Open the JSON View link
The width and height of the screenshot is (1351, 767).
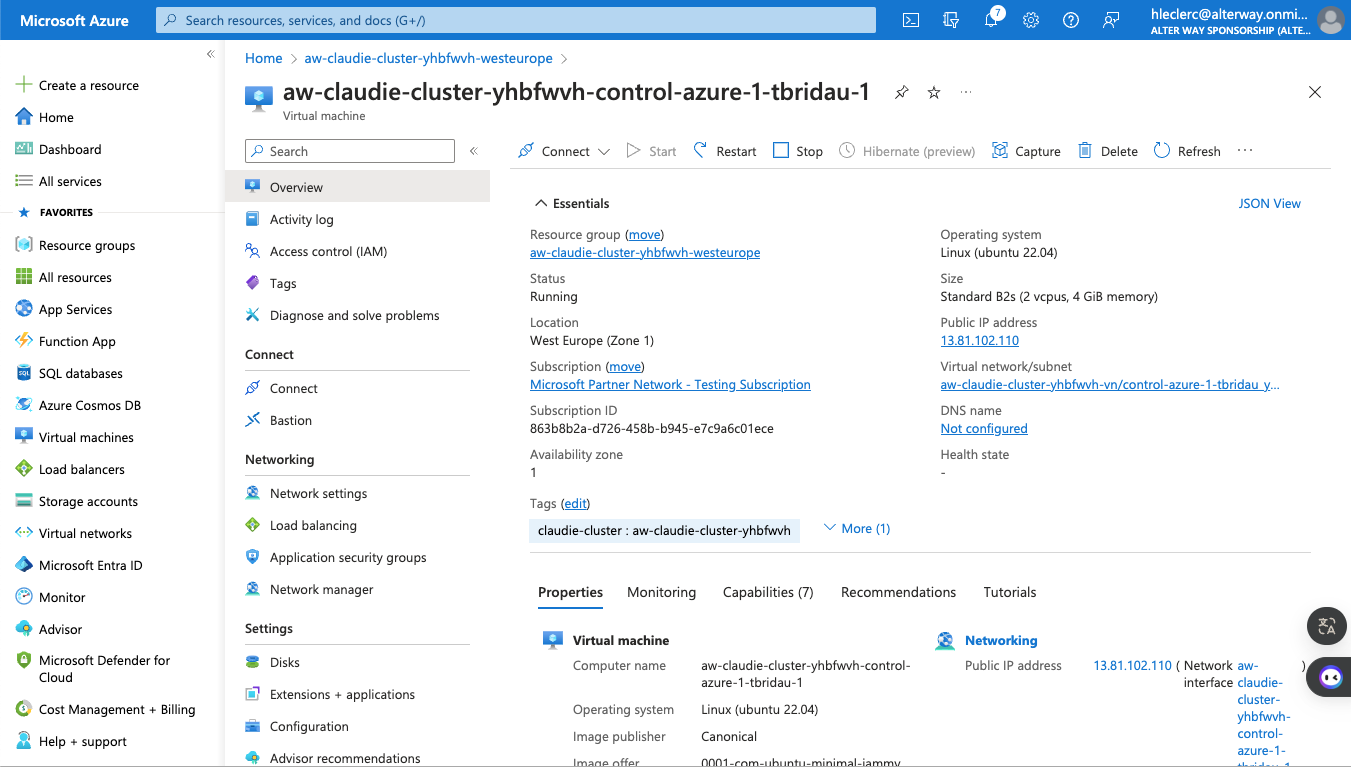(x=1269, y=203)
